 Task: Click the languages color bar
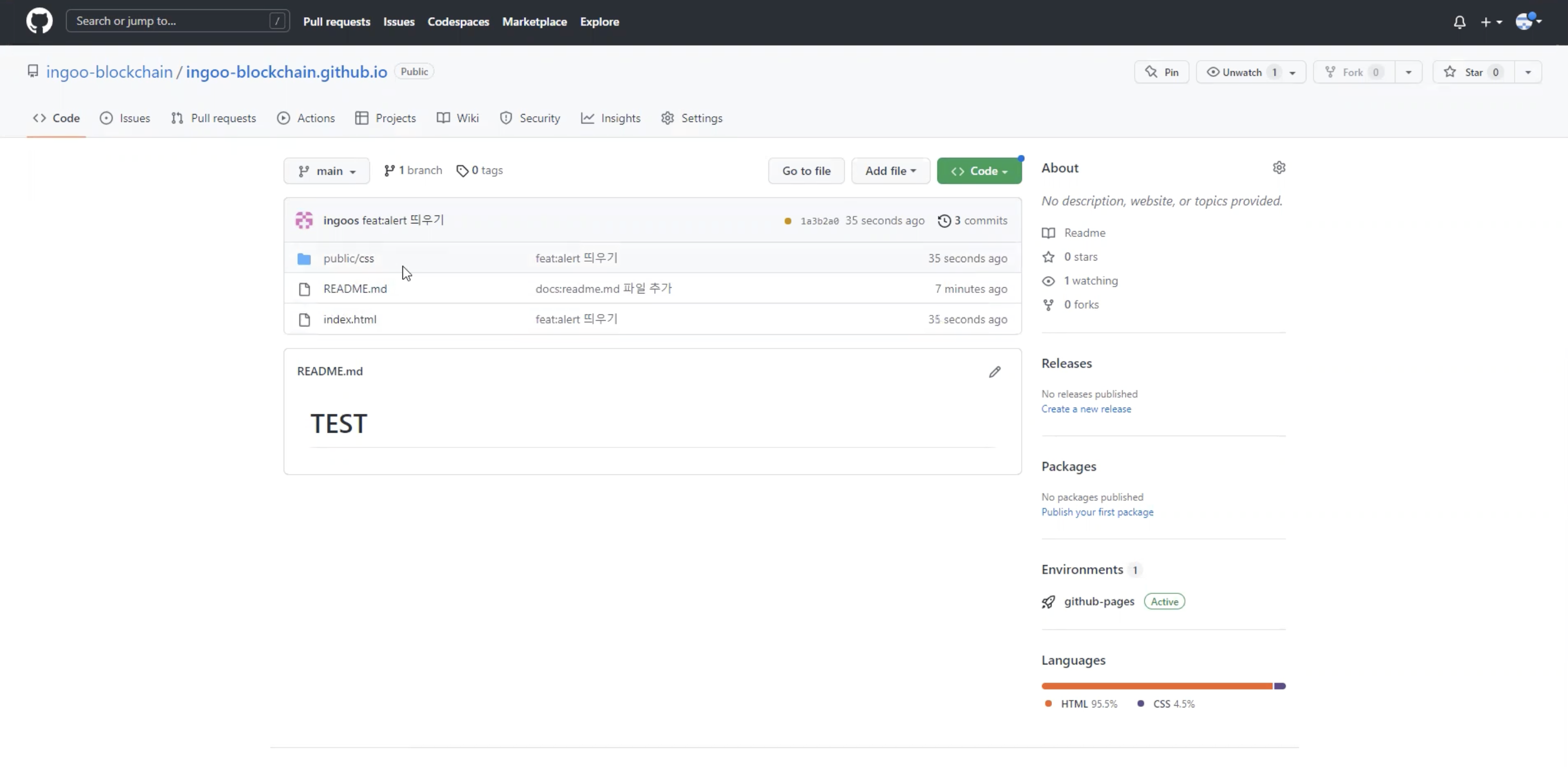(1157, 686)
